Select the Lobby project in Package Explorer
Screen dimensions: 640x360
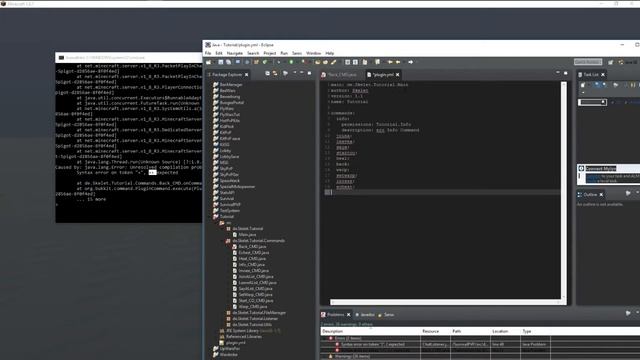(x=222, y=151)
